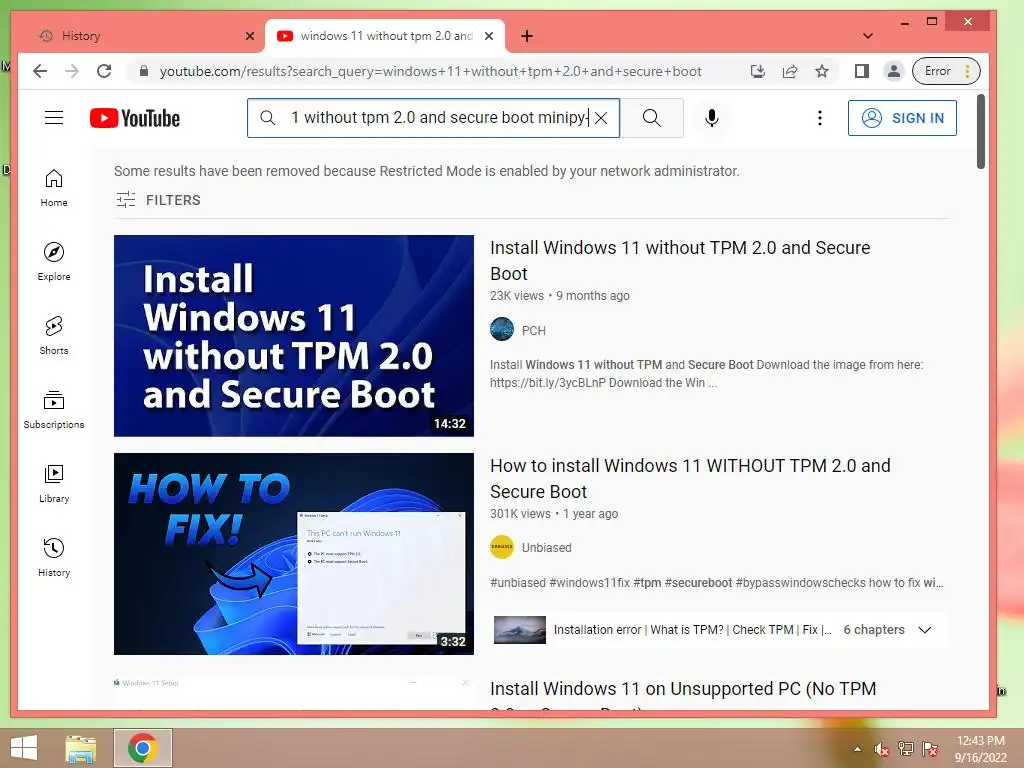1024x768 pixels.
Task: Install the YouTube app from the address bar
Action: click(x=758, y=71)
